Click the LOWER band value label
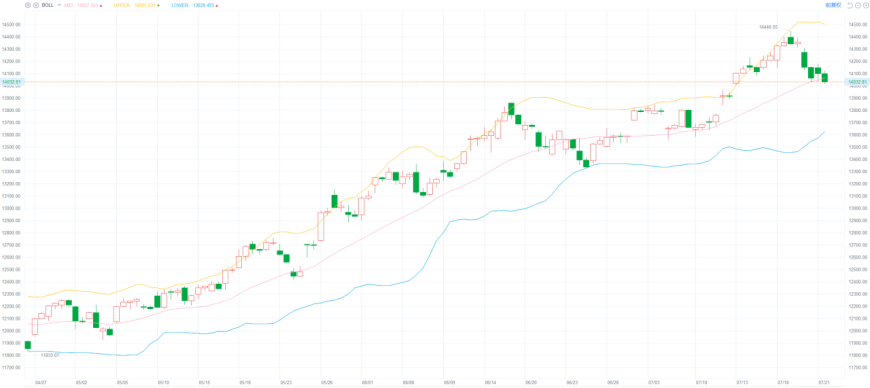 coord(194,4)
